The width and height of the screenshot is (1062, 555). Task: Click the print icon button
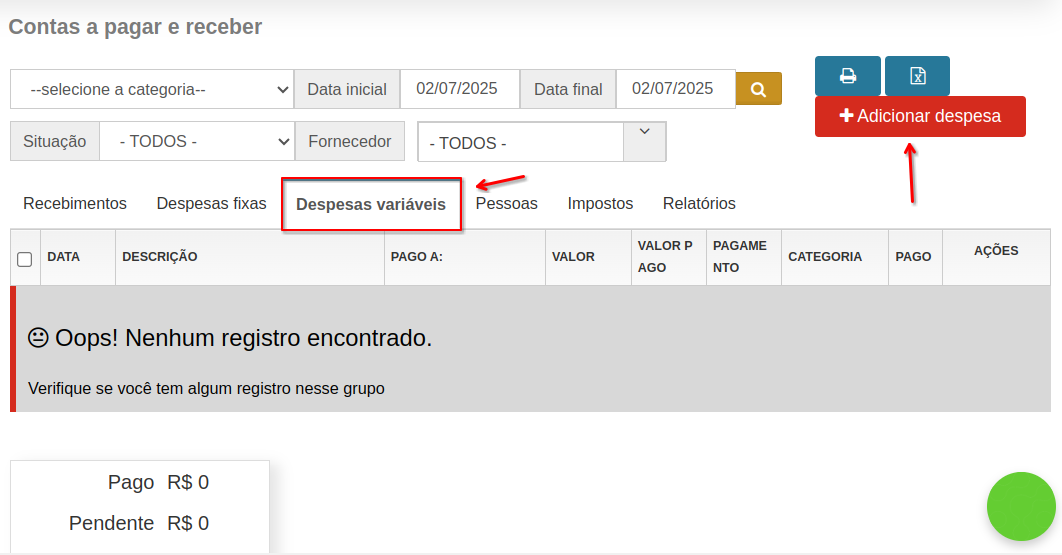(847, 76)
